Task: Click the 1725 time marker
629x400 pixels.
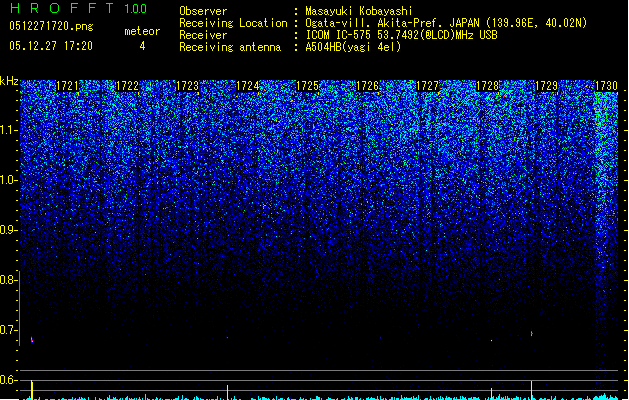Action: click(x=307, y=86)
